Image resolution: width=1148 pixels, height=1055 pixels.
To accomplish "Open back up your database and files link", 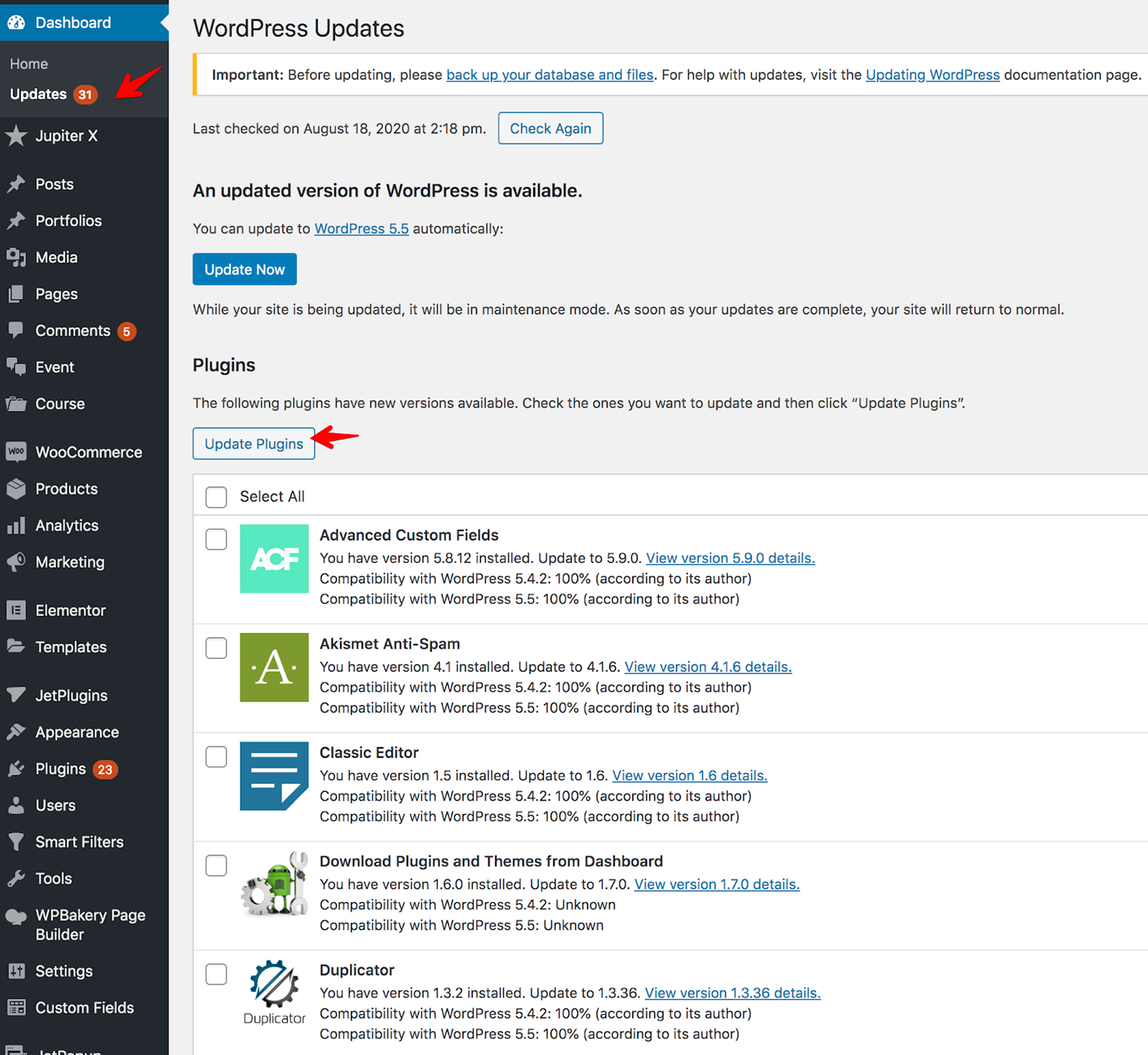I will tap(550, 75).
